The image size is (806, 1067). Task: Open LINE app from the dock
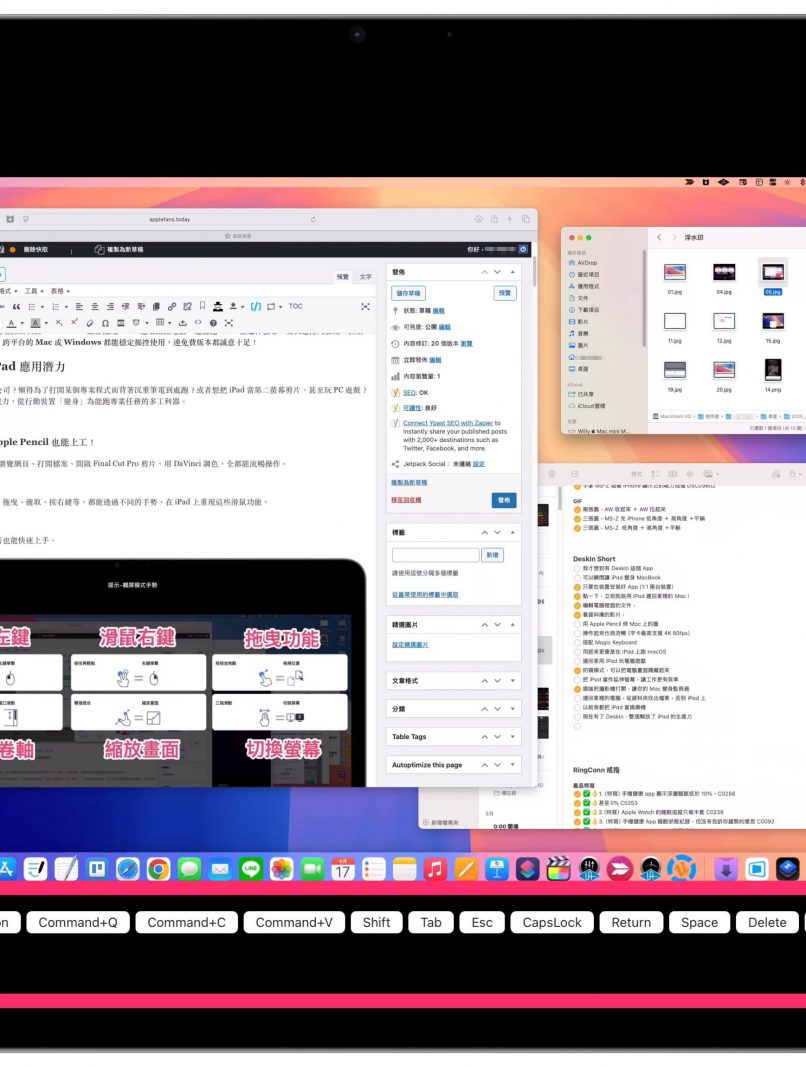click(x=251, y=869)
